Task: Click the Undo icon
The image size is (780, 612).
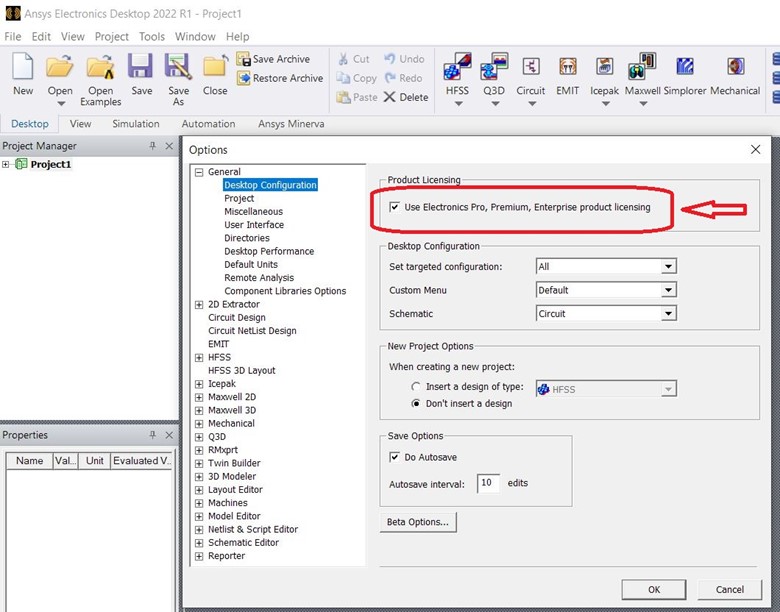Action: (390, 59)
